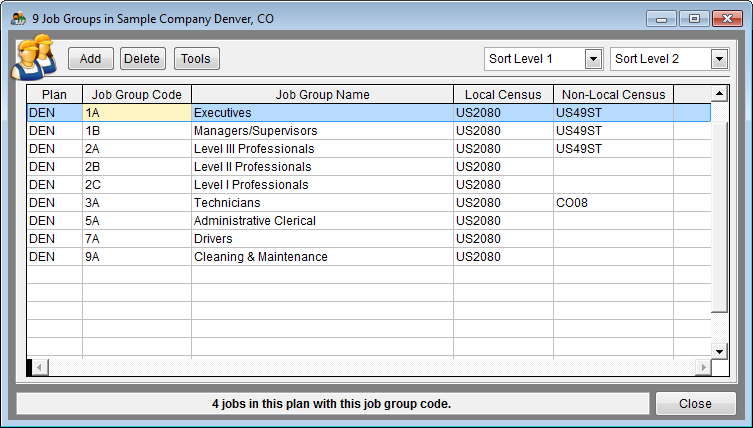Select the Cleaning & Maintenance cell
Screen dimensions: 753x428
click(x=323, y=257)
